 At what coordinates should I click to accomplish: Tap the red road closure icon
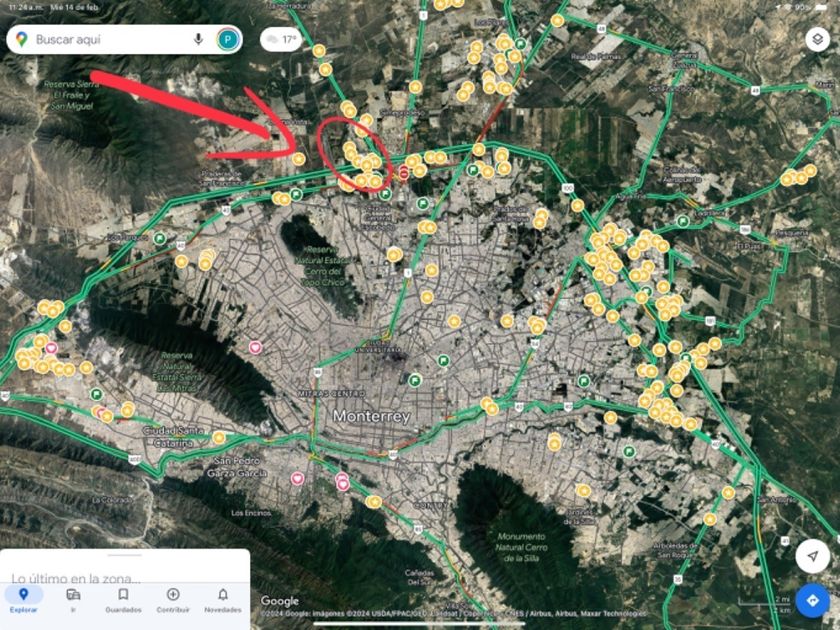(404, 173)
